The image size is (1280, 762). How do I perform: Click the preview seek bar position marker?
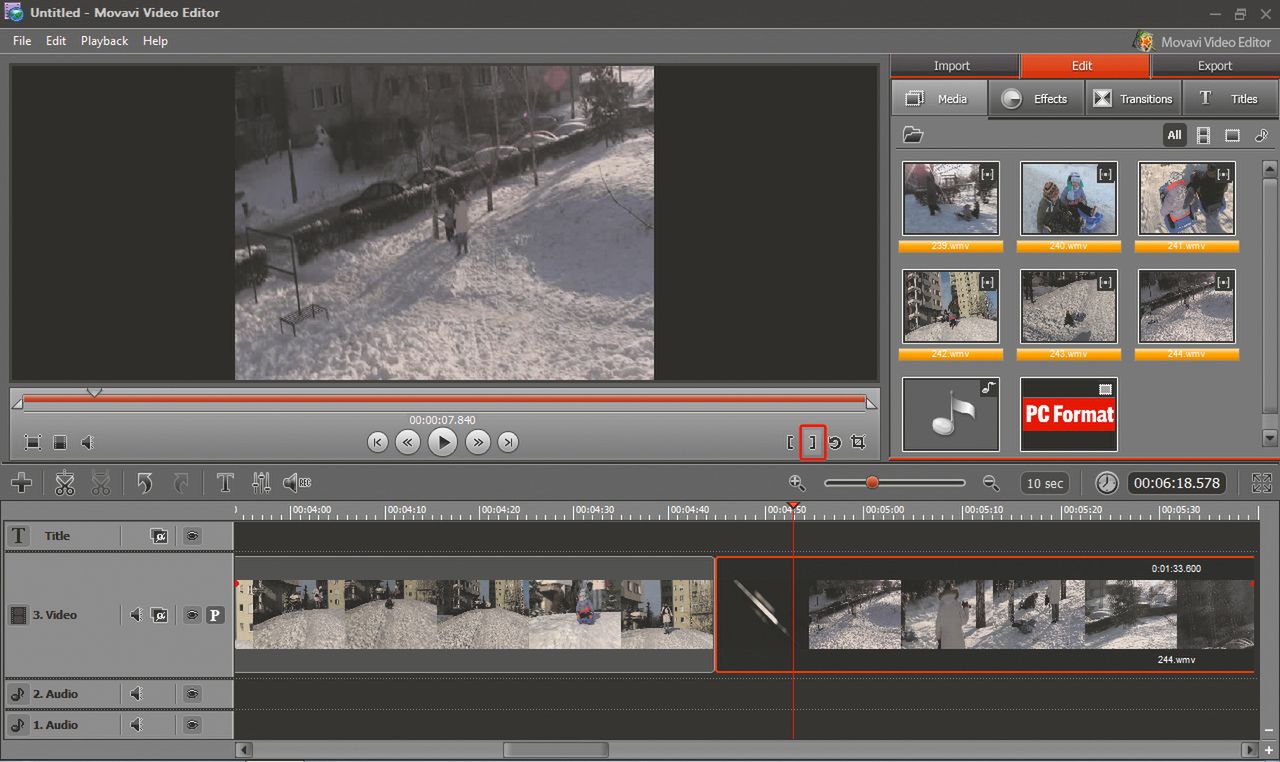[x=94, y=392]
